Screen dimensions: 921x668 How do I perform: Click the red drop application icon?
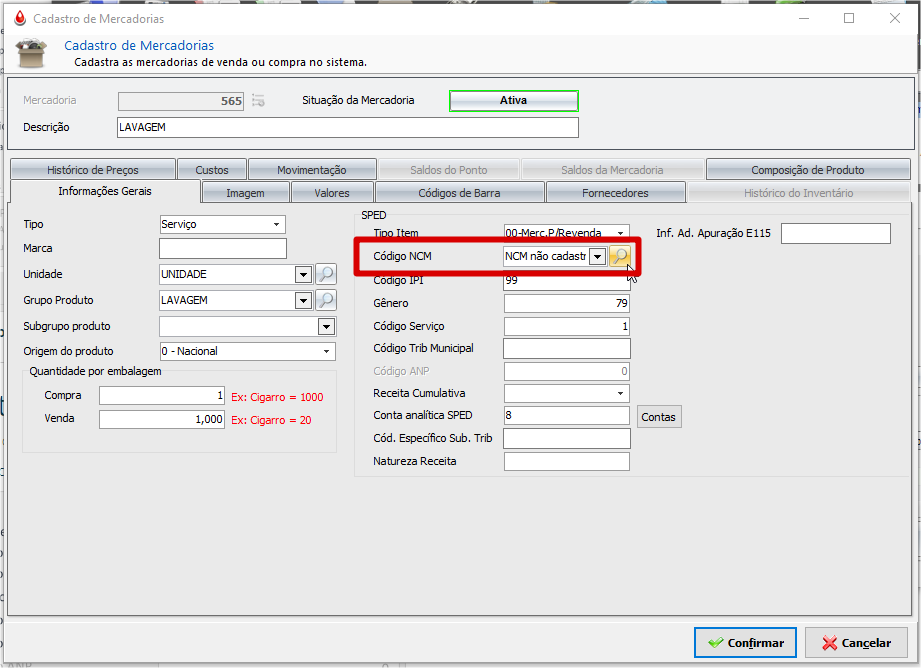coord(20,19)
